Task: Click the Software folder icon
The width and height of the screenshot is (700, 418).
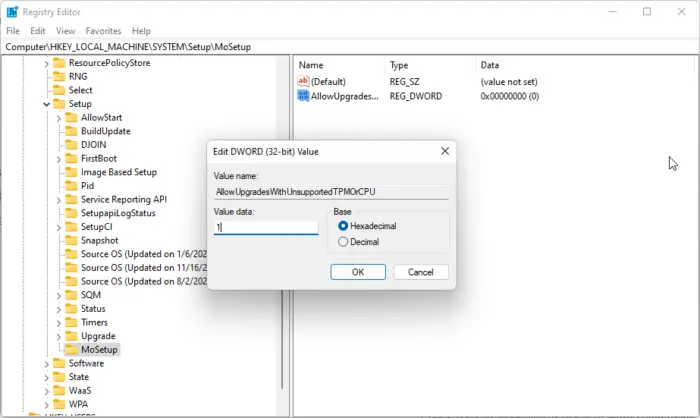Action: pos(59,364)
